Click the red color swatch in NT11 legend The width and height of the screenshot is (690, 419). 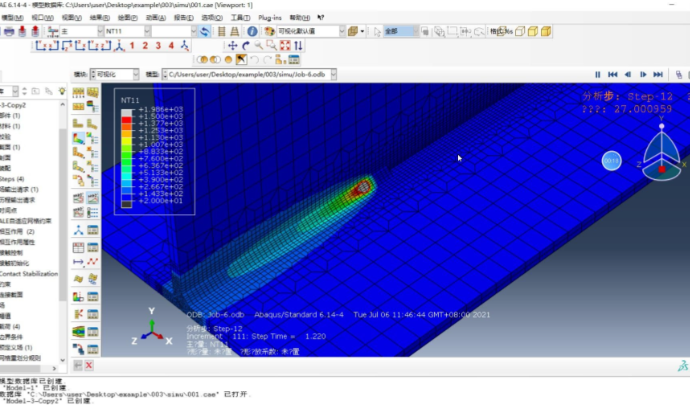(x=126, y=119)
